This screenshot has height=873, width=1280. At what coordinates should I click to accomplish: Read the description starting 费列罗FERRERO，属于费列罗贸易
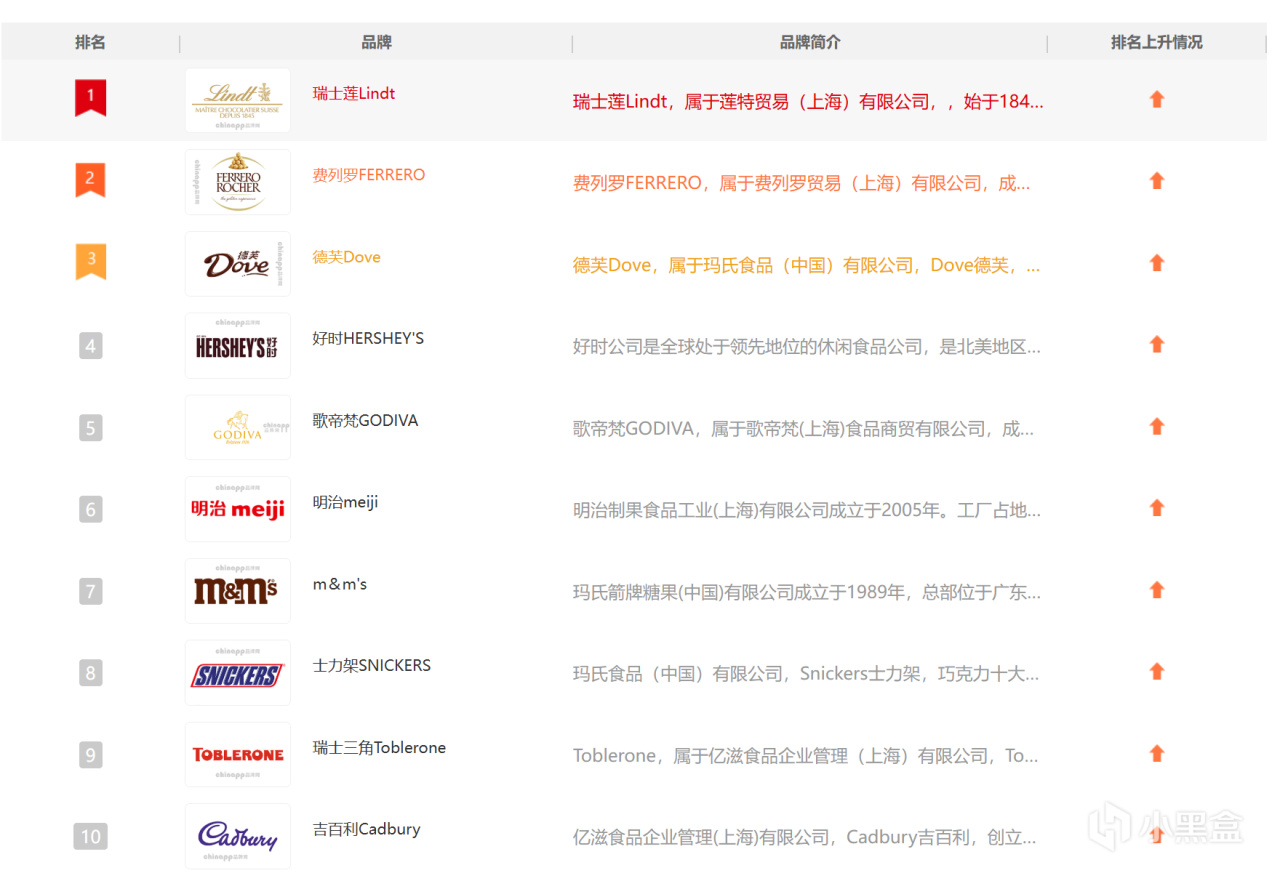pyautogui.click(x=801, y=183)
